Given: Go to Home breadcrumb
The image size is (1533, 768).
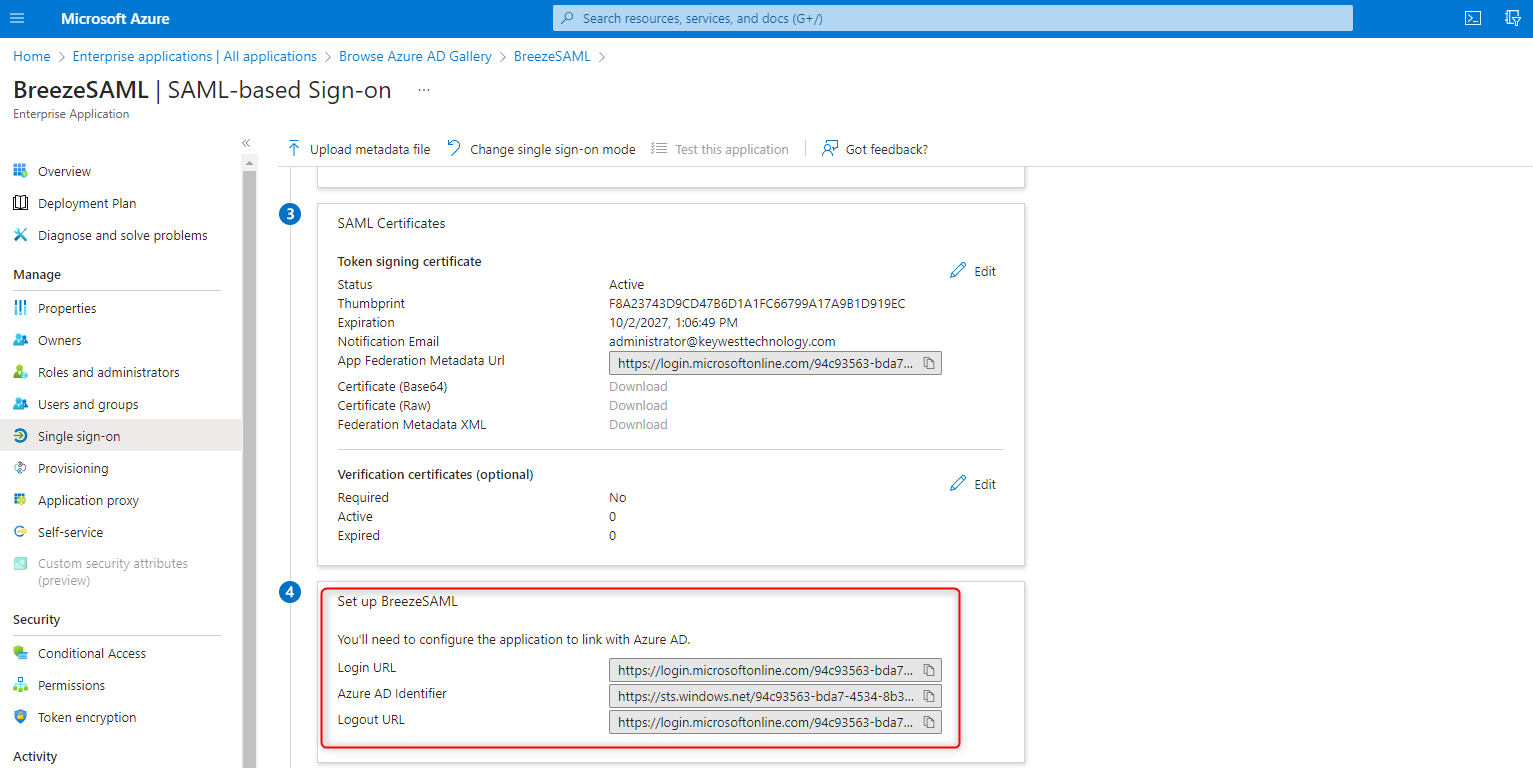Looking at the screenshot, I should [32, 56].
